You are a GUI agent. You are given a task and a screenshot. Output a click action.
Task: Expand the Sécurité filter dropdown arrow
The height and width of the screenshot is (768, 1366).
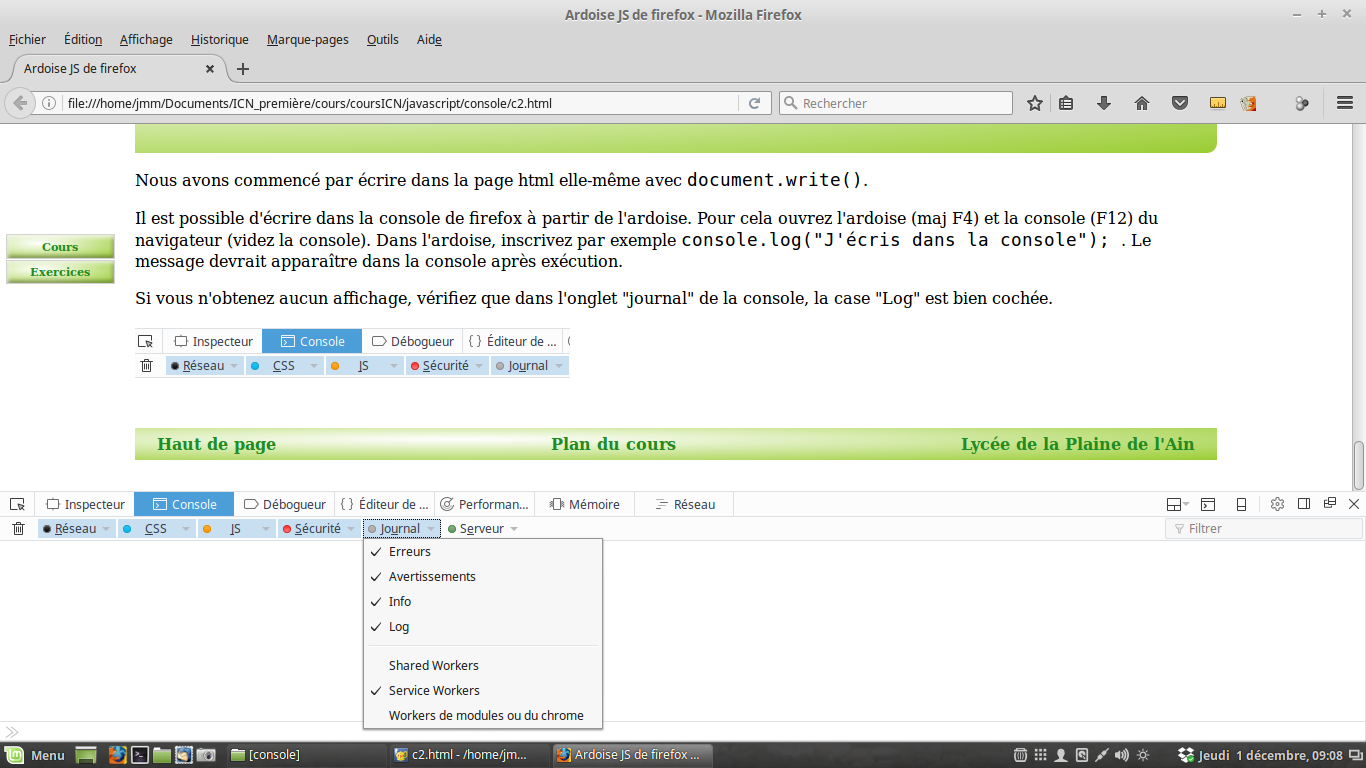350,529
